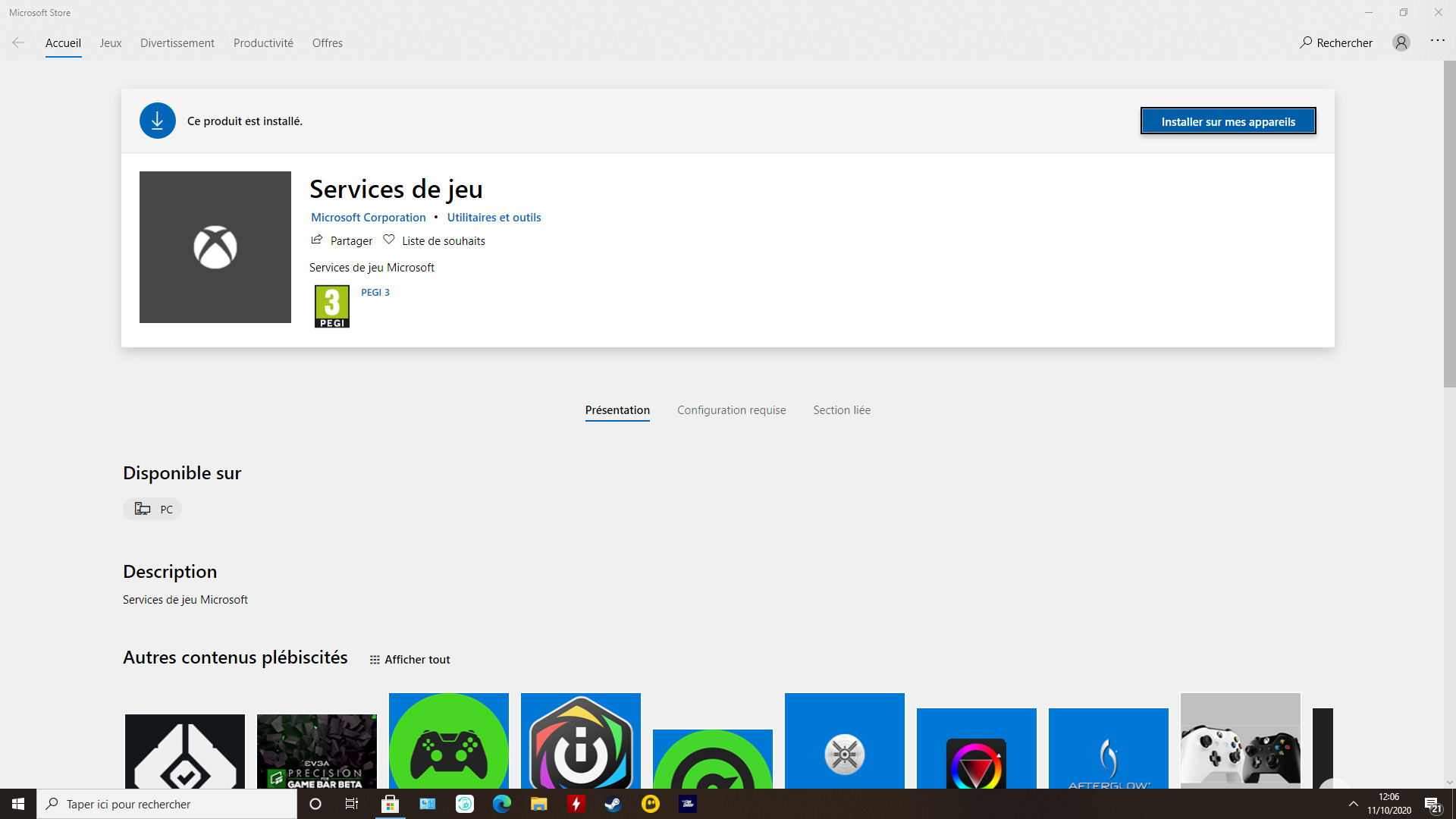1456x819 pixels.
Task: Click the Afficher tout grid icon
Action: [x=375, y=660]
